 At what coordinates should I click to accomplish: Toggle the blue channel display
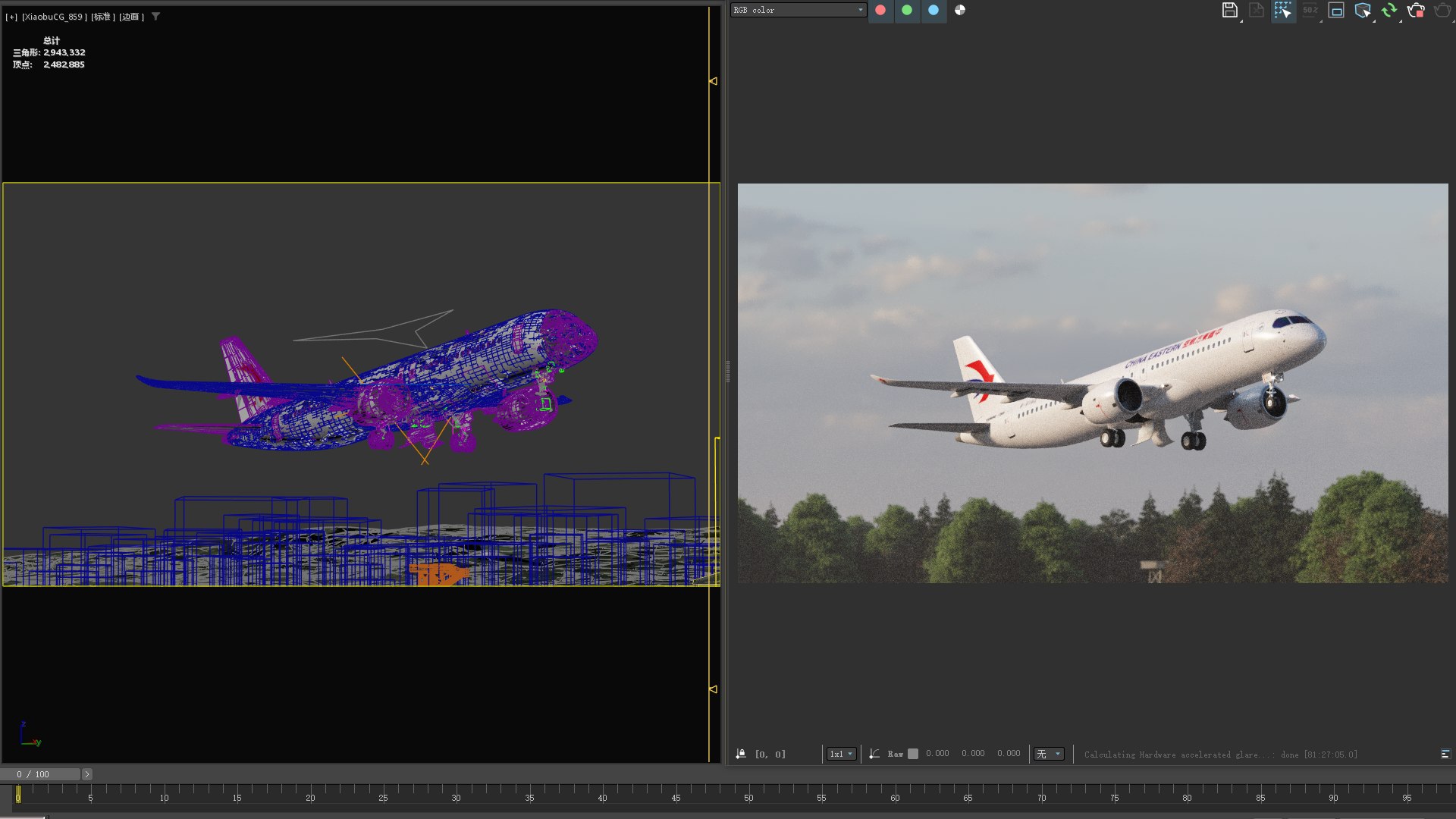pyautogui.click(x=934, y=10)
